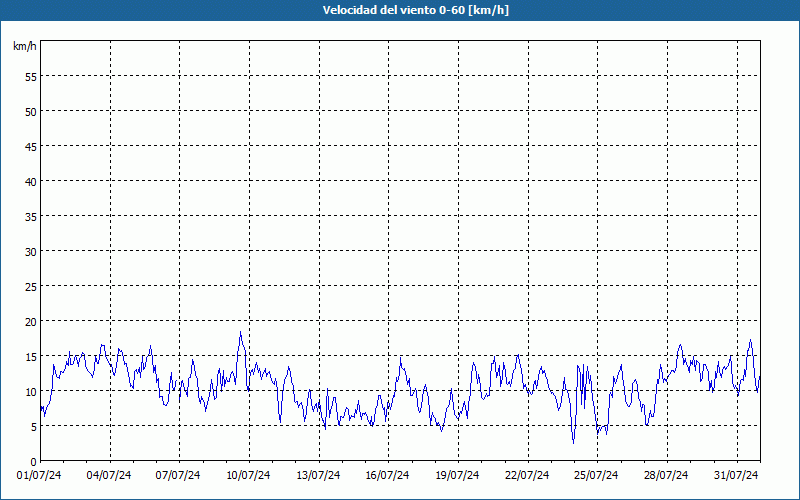Click the wind peak just after 31/07/24
The height and width of the screenshot is (500, 800).
[750, 340]
